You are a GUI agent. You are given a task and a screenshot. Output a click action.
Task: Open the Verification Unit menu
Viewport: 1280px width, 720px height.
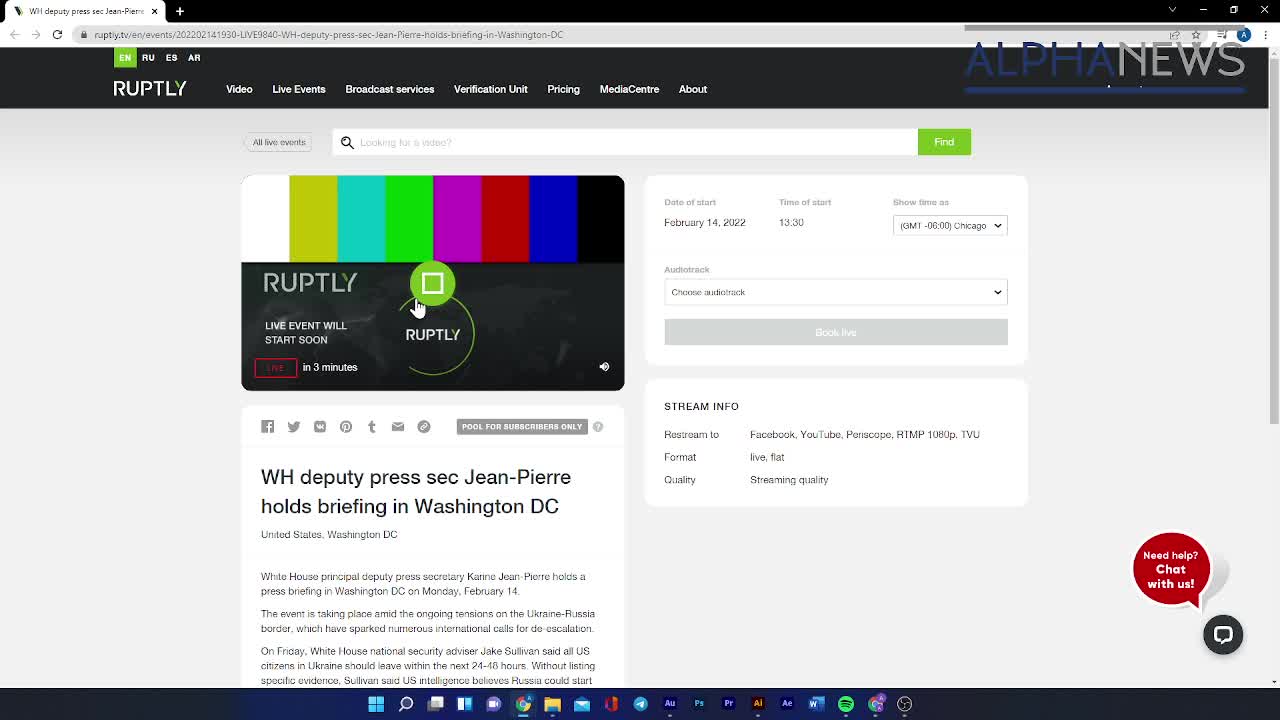pos(490,89)
